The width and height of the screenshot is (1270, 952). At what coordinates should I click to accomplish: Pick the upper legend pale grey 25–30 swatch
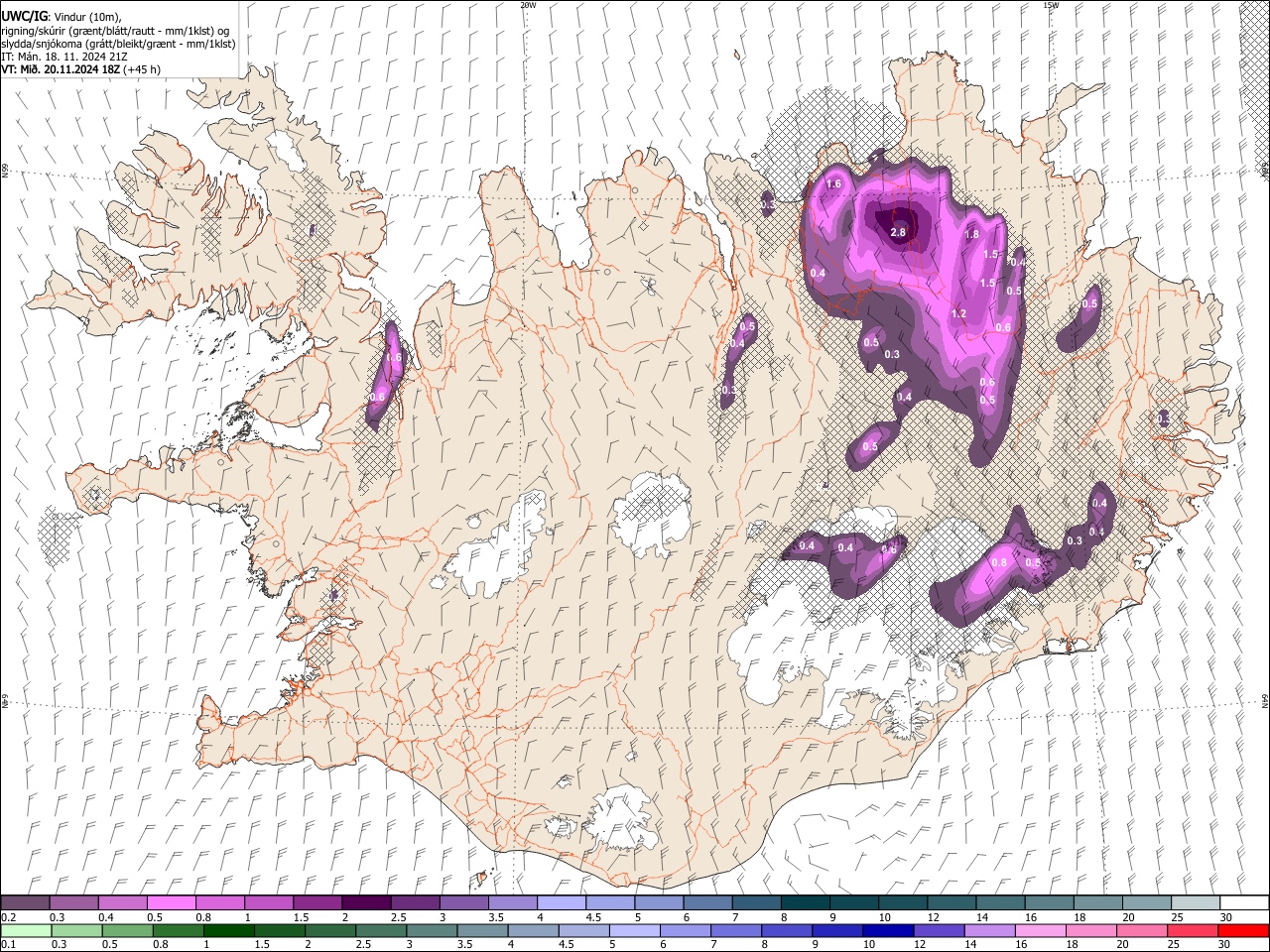click(x=1197, y=902)
